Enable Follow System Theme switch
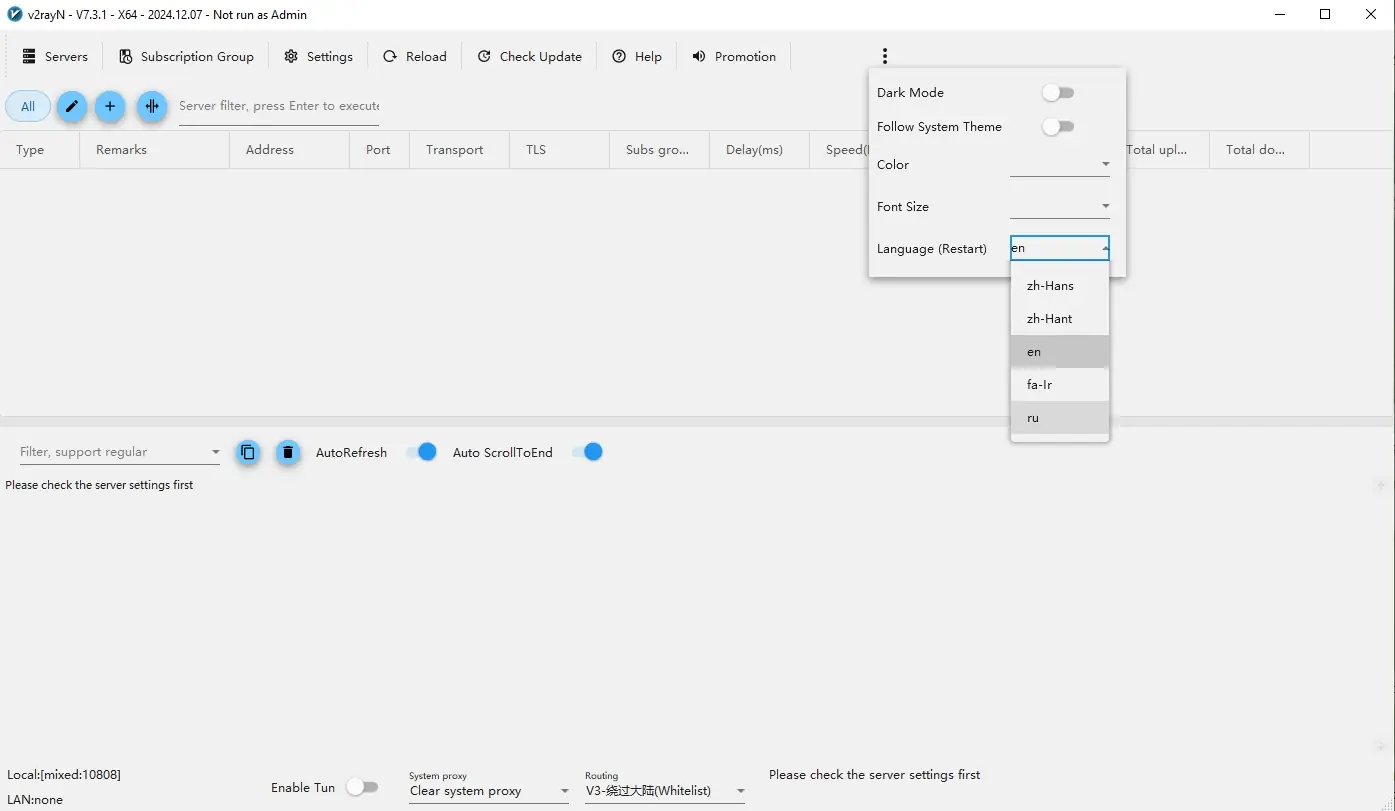The image size is (1395, 811). coord(1058,127)
